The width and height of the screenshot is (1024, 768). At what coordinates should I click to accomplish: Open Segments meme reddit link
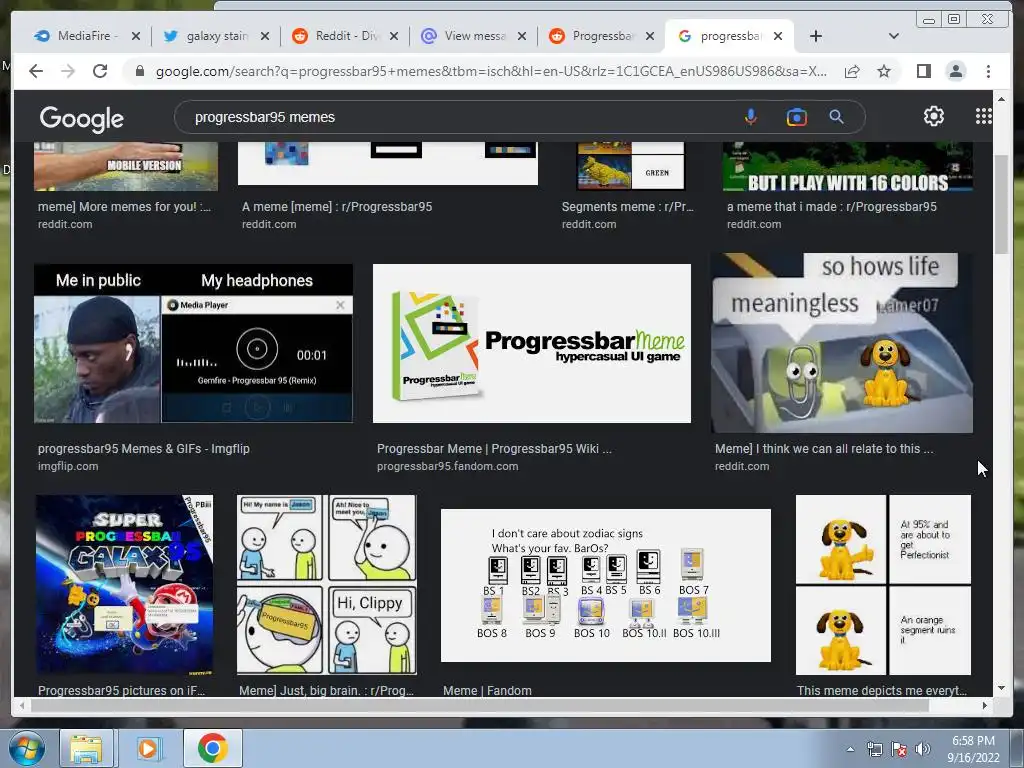628,206
